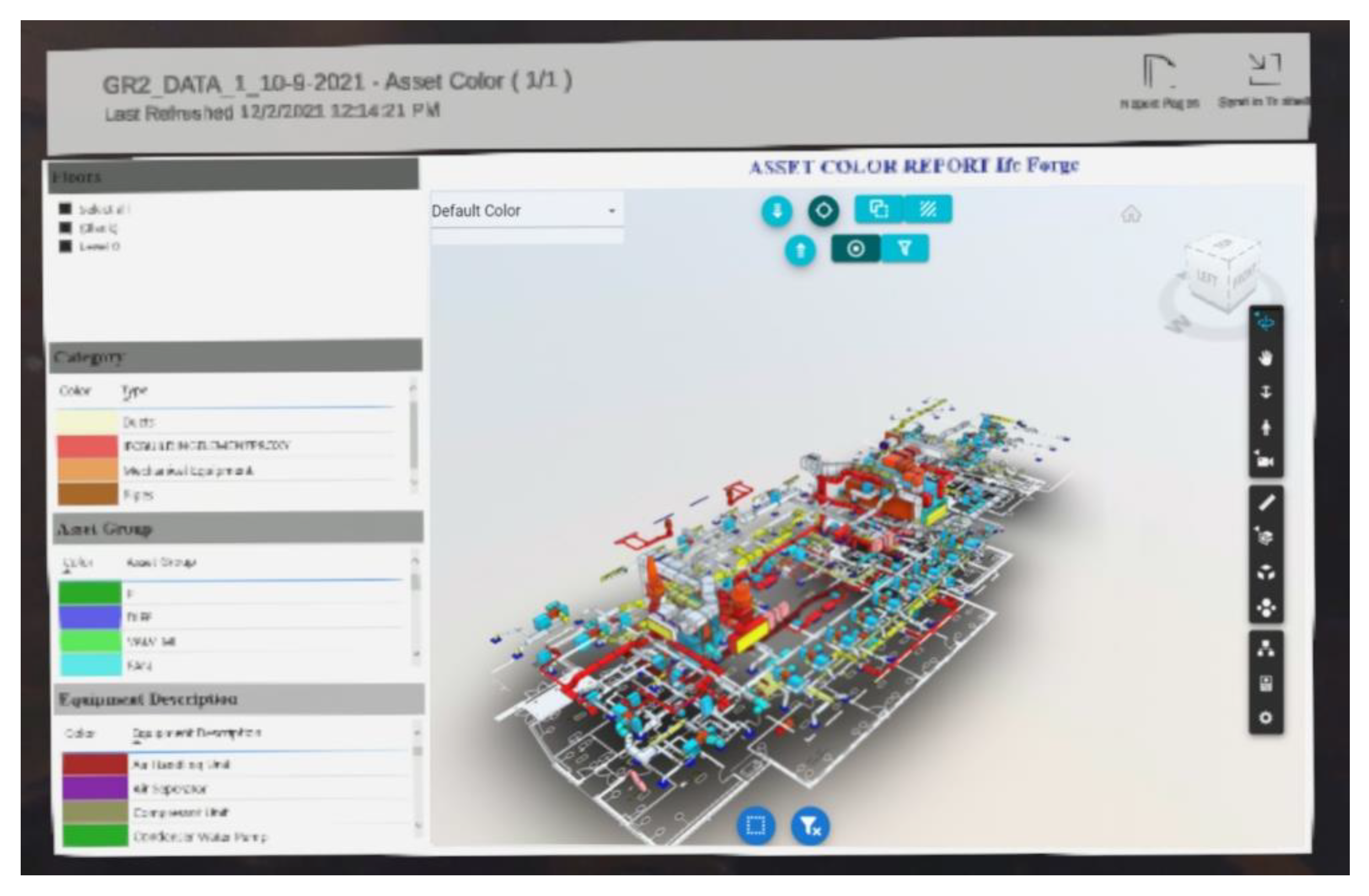This screenshot has height=896, width=1369.
Task: Open the Section Analysis tool
Action: pyautogui.click(x=1266, y=537)
